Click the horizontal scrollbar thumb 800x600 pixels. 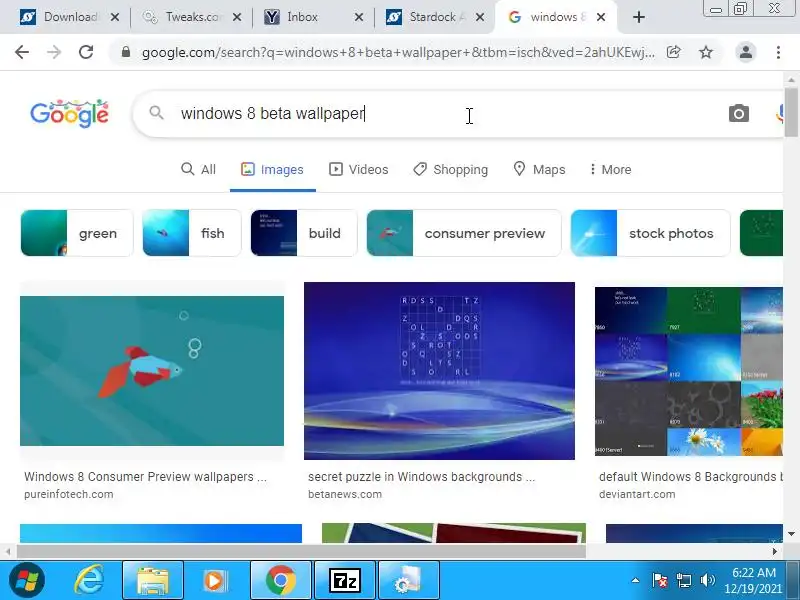point(301,552)
